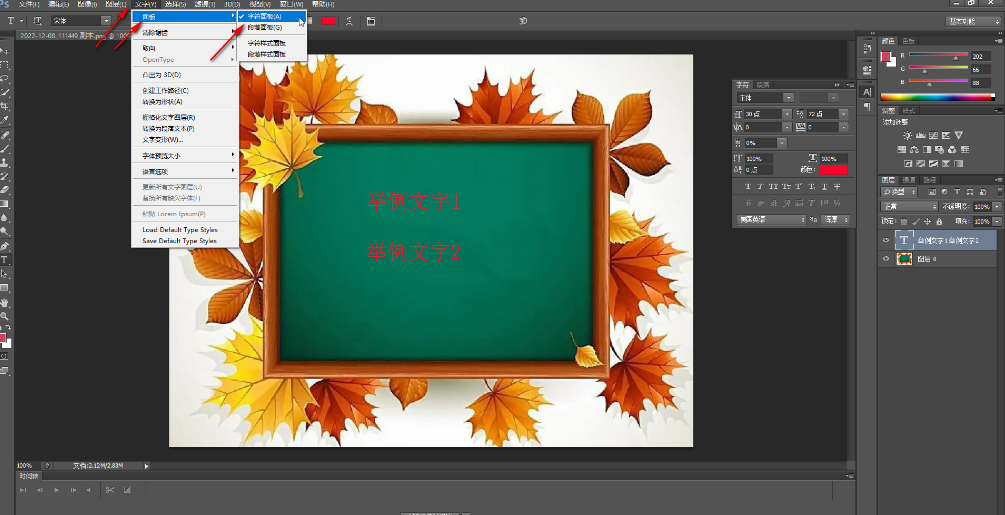The image size is (1005, 515).
Task: Select the Zoom tool in the toolbox
Action: coord(5,315)
